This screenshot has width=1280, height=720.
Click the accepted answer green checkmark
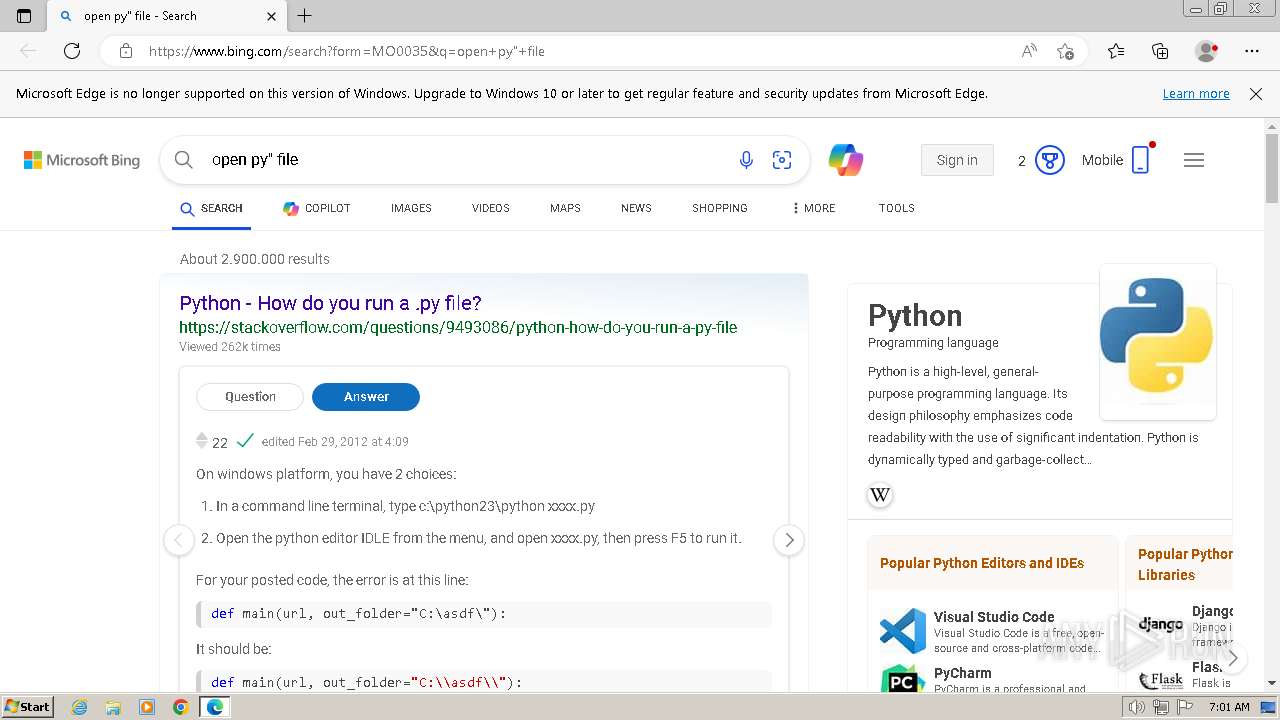click(x=245, y=440)
